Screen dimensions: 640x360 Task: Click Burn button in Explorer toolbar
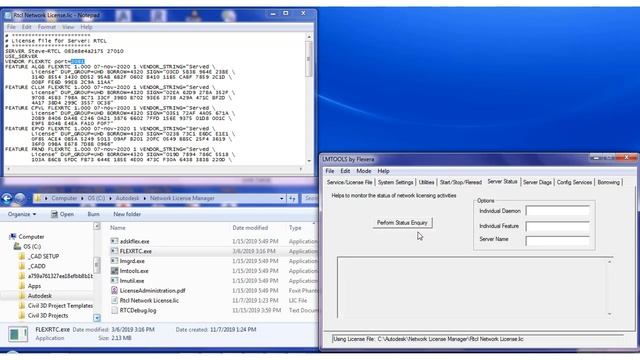tap(93, 214)
